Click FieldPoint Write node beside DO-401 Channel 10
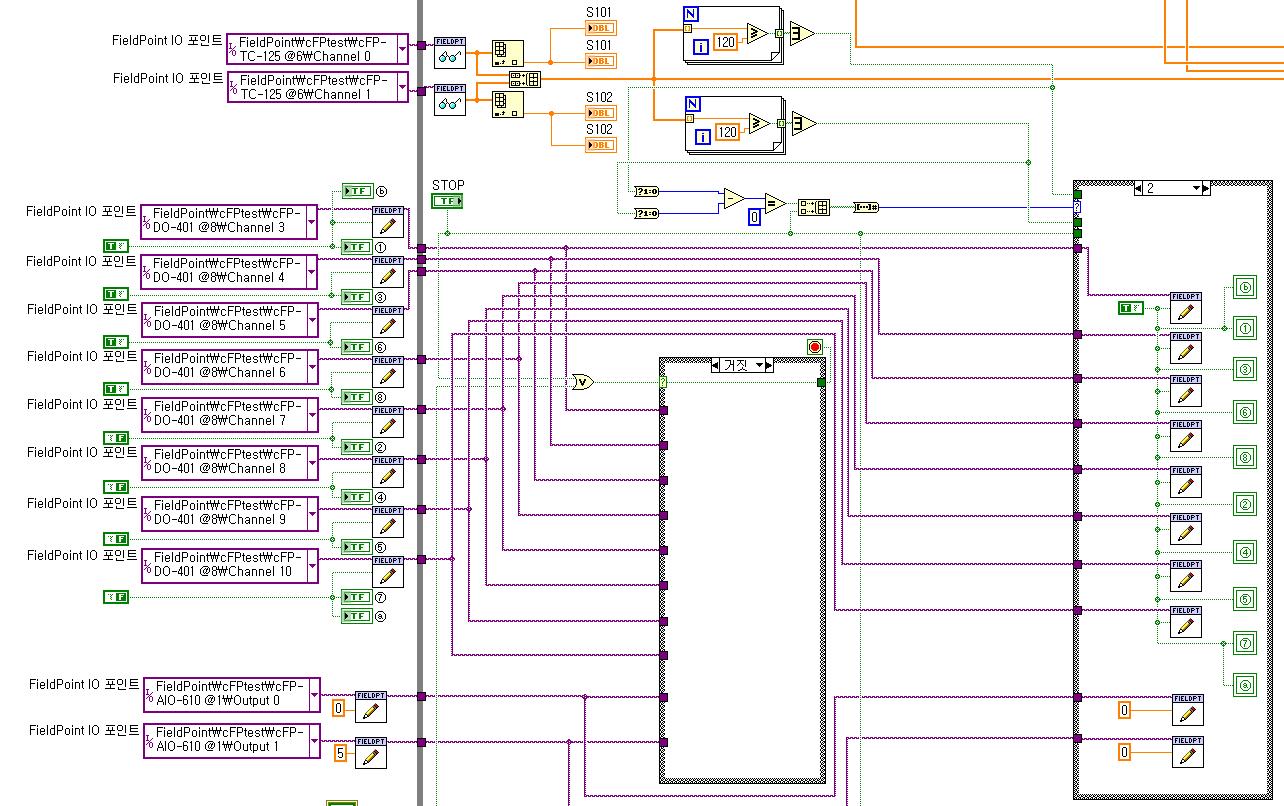 click(388, 572)
